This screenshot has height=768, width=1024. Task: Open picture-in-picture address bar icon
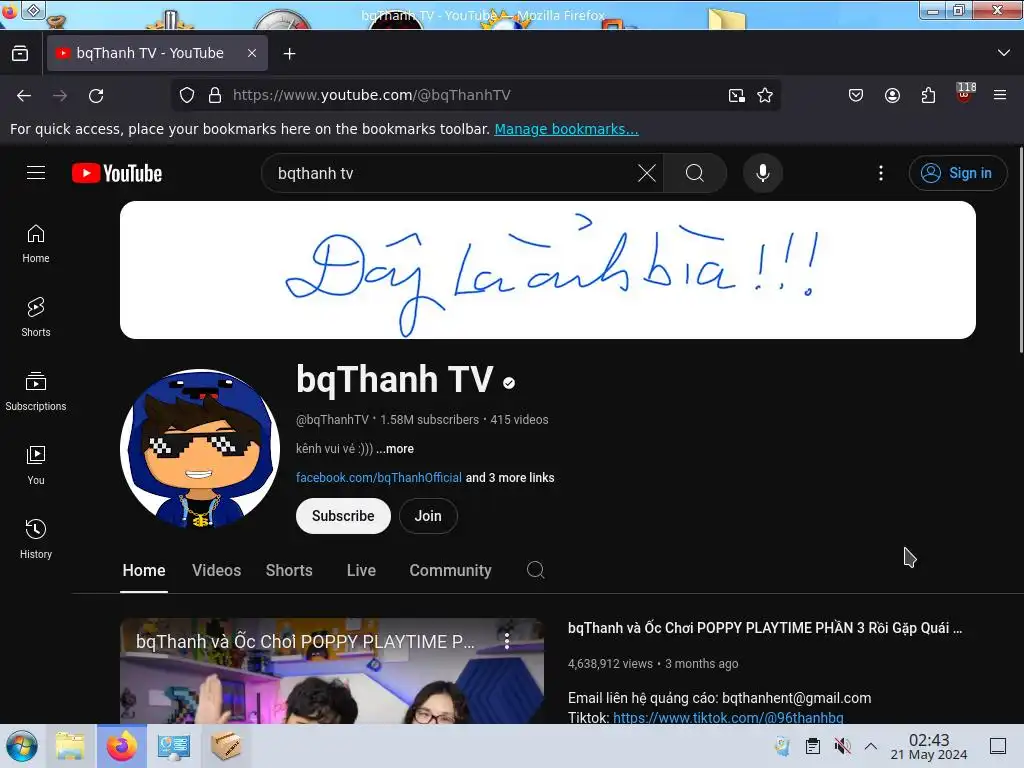(x=737, y=95)
